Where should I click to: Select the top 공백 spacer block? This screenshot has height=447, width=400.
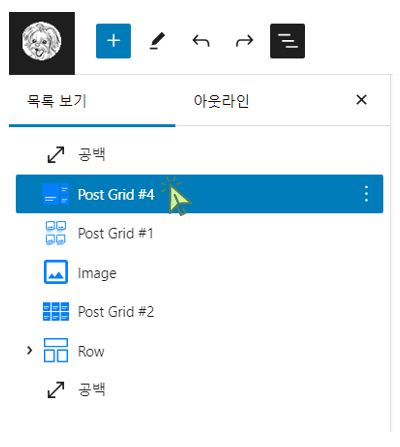click(199, 155)
